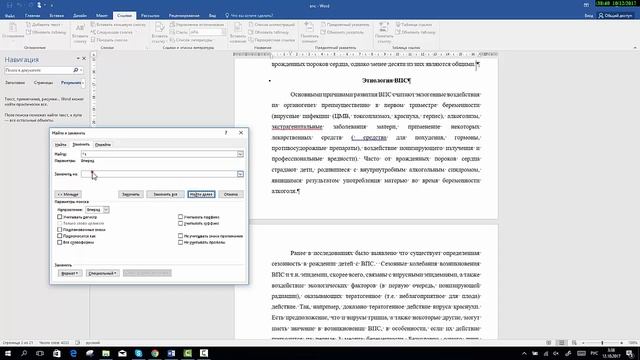
Task: Open the Share (Общий доступ) button
Action: pos(615,16)
